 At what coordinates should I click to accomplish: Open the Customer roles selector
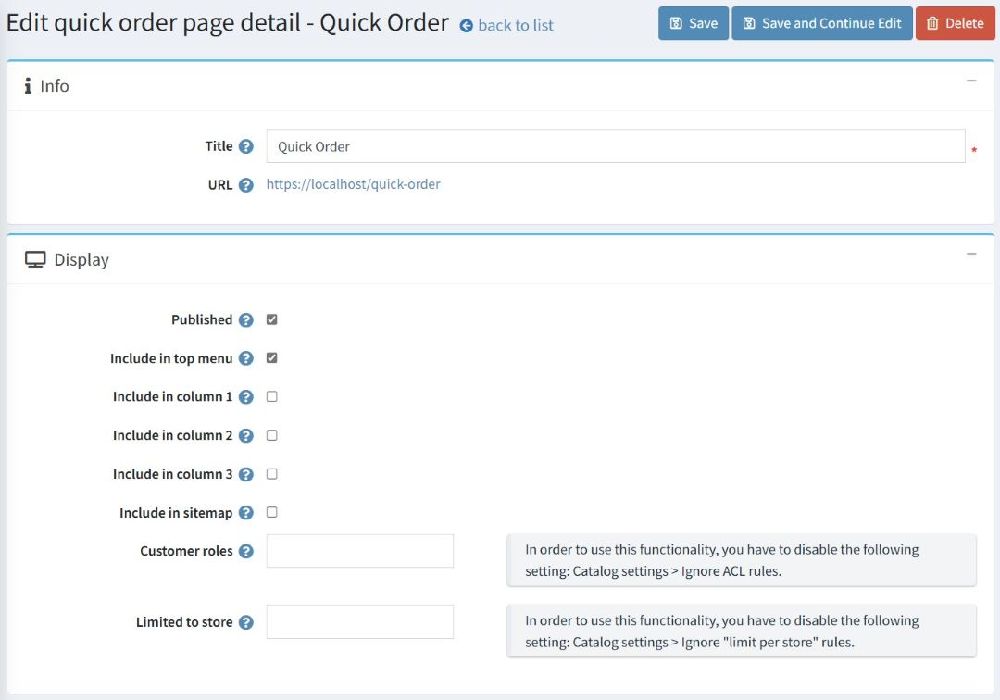(360, 551)
